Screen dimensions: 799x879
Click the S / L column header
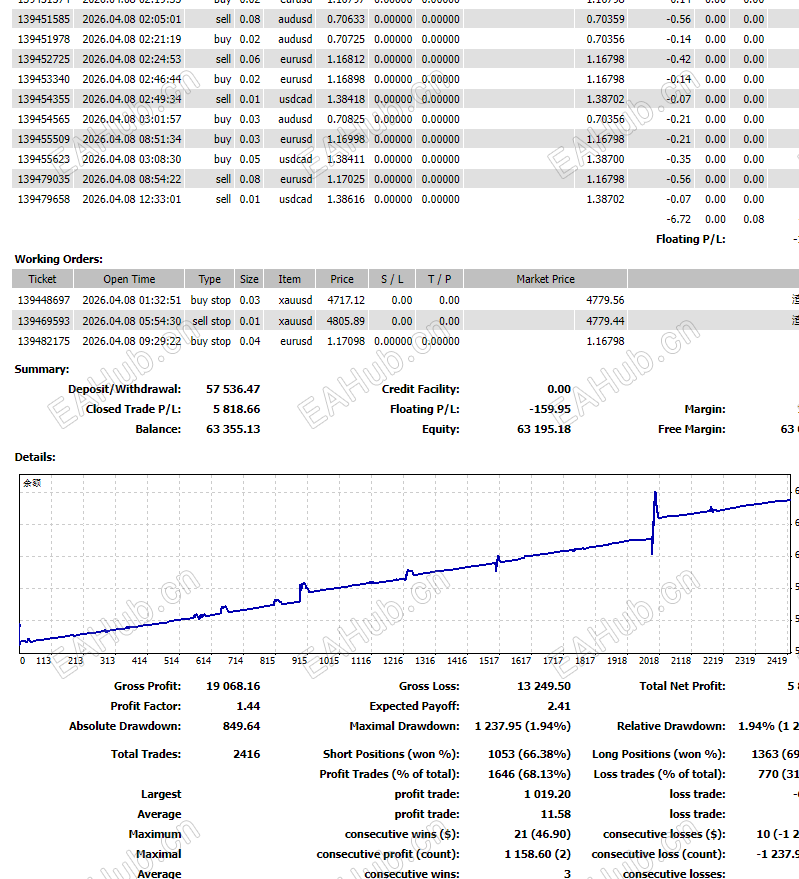point(392,279)
